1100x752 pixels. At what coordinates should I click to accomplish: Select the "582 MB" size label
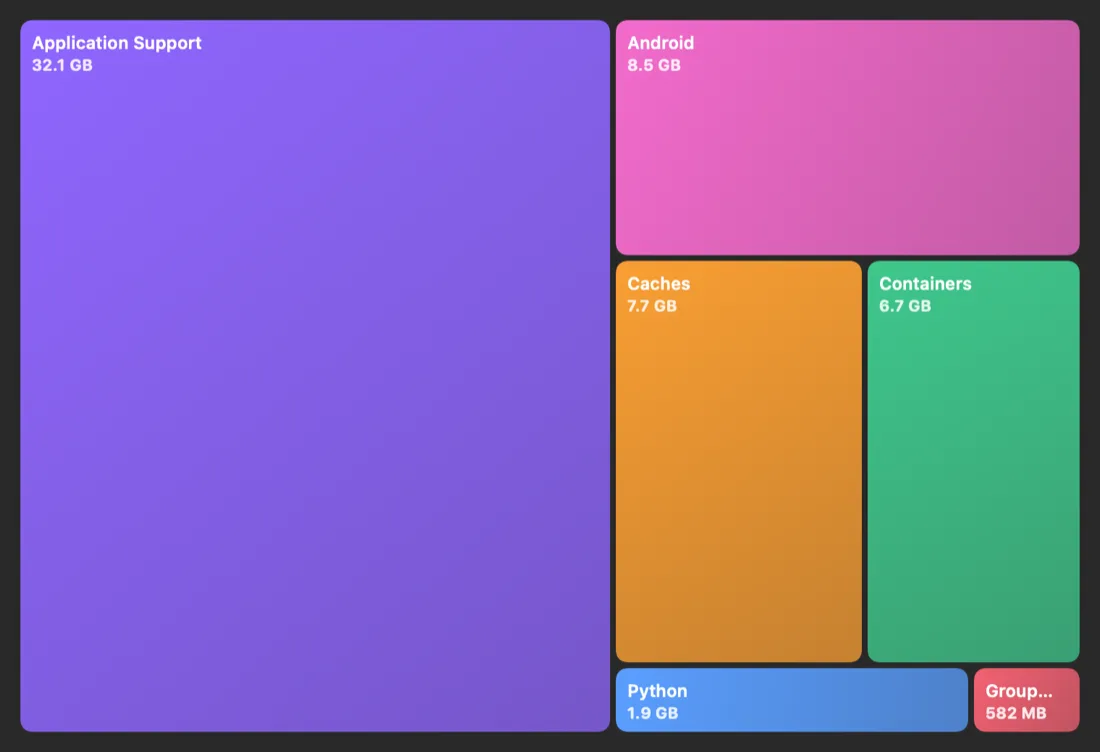1016,713
